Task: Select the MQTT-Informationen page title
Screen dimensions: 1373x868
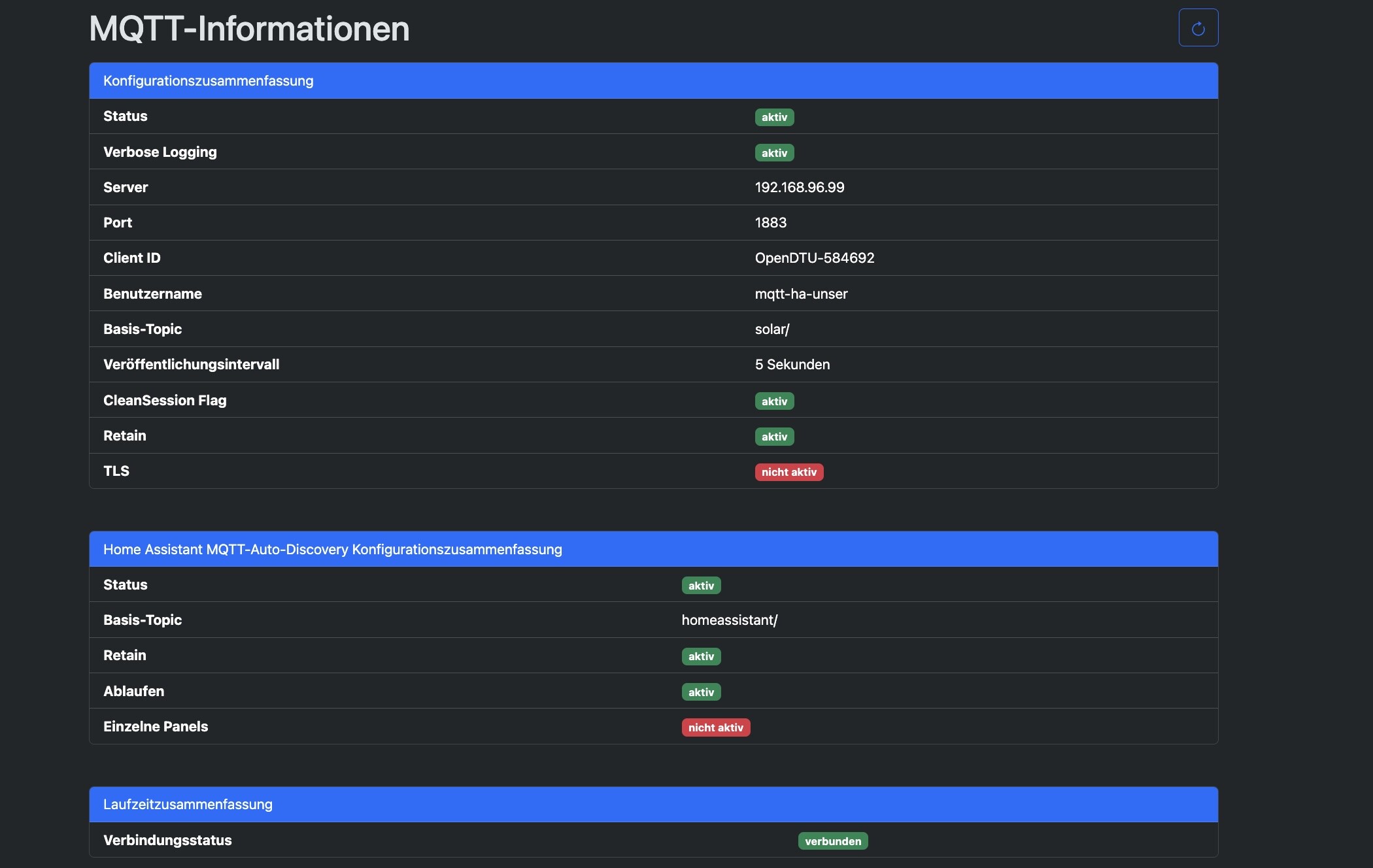Action: click(x=248, y=28)
